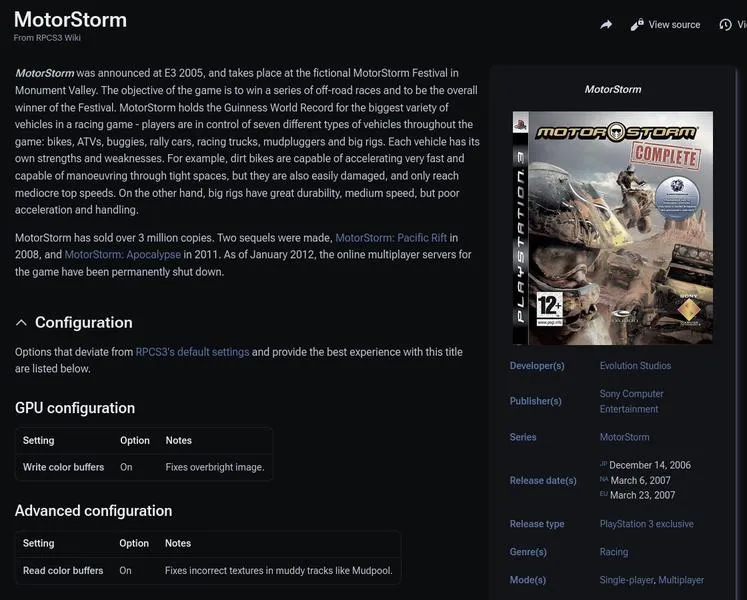Click the Publisher(s) infobox label
This screenshot has height=600, width=747.
[535, 401]
